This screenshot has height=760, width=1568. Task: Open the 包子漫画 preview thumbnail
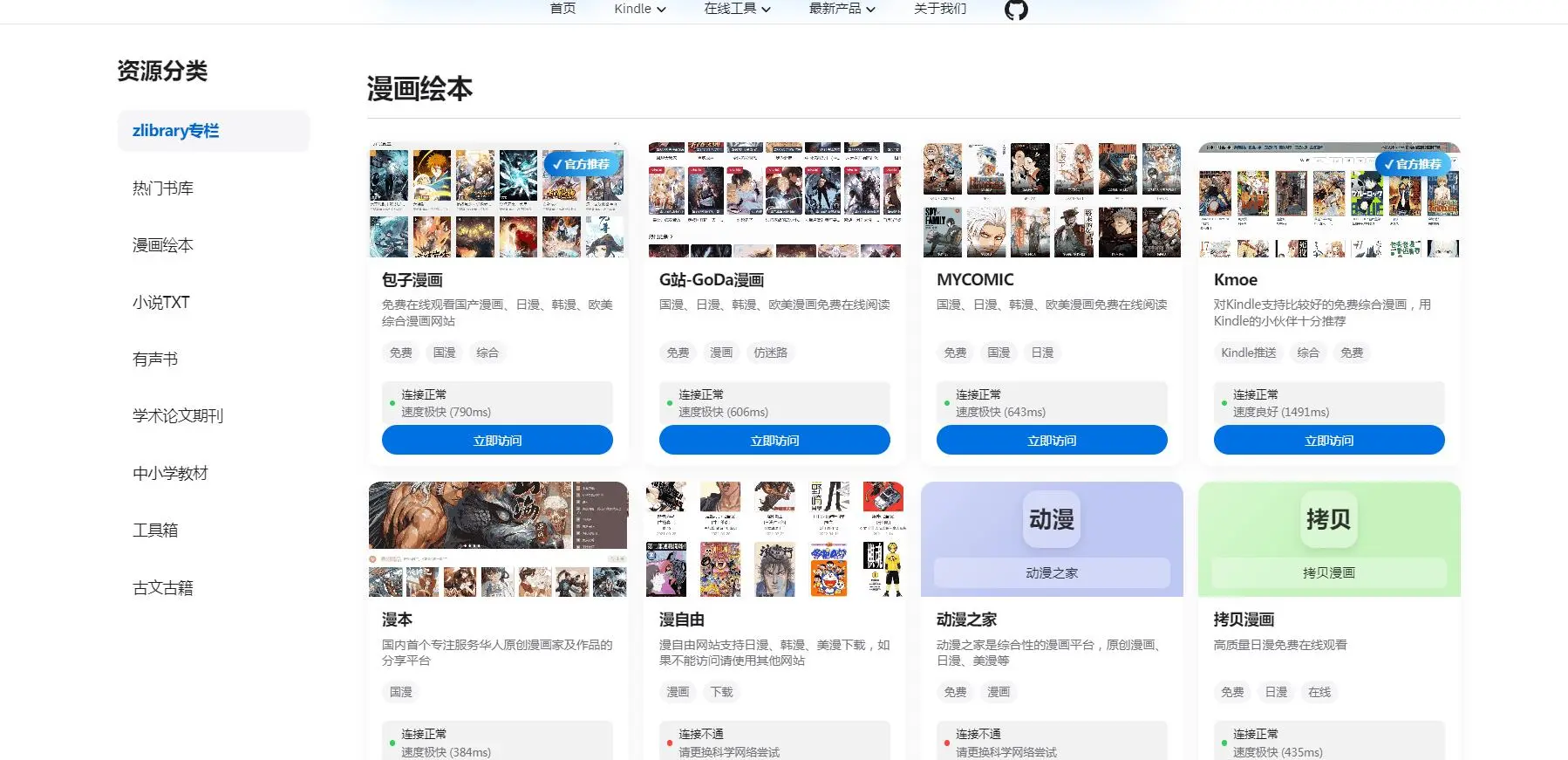pyautogui.click(x=497, y=200)
